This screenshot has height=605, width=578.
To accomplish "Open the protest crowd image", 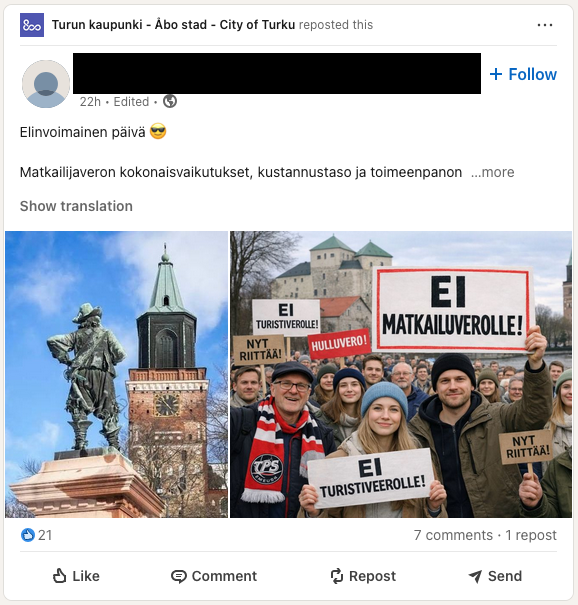I will [x=401, y=374].
